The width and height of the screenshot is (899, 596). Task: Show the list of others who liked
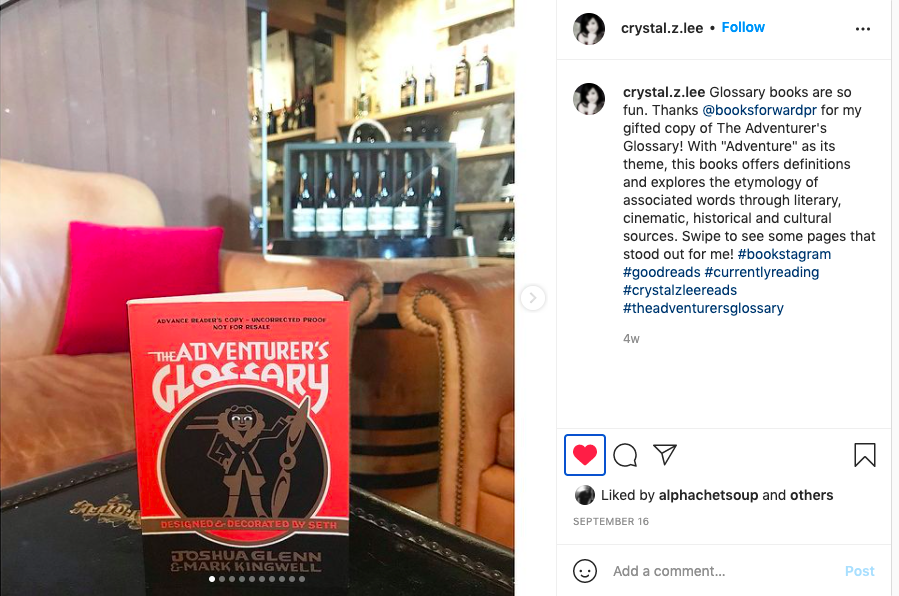(811, 495)
